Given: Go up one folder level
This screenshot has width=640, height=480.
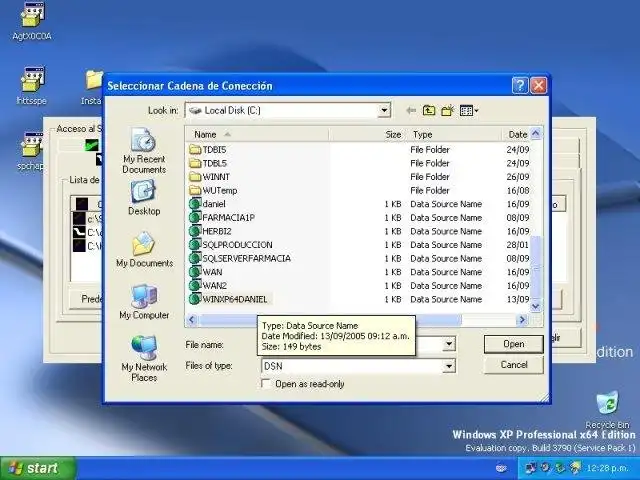Looking at the screenshot, I should [429, 110].
